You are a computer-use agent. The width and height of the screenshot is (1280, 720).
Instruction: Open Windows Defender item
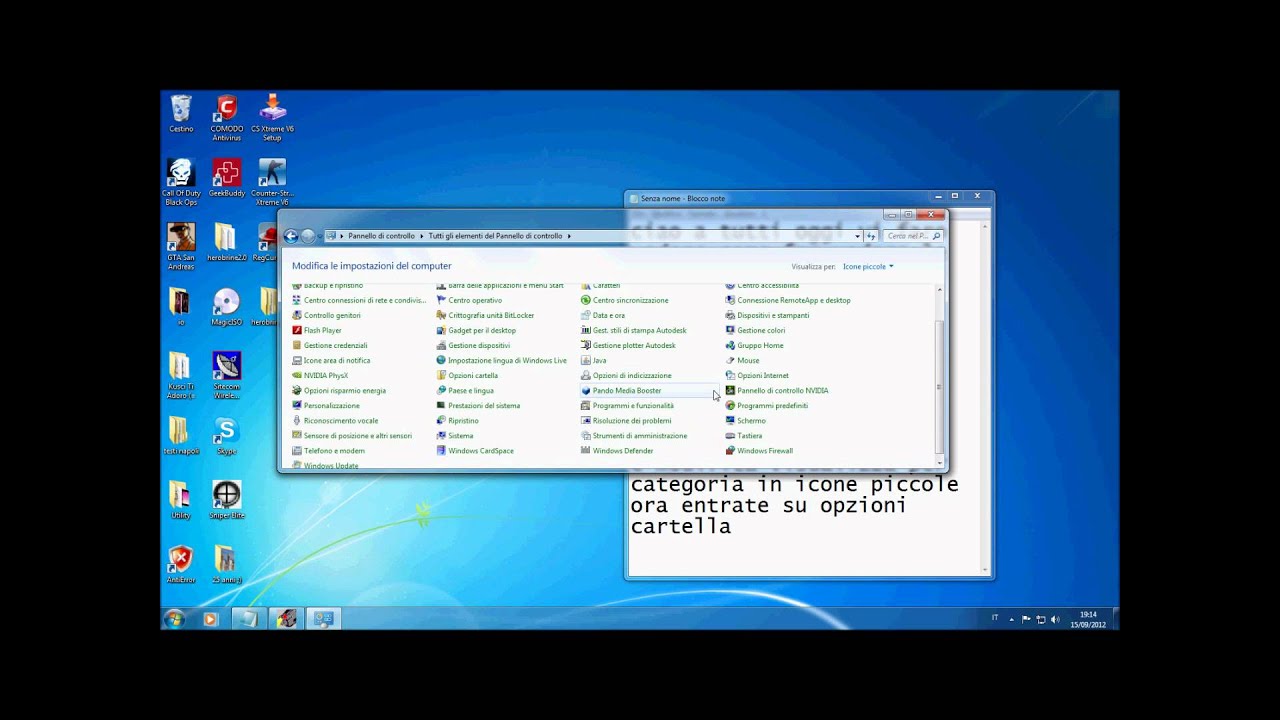click(616, 450)
